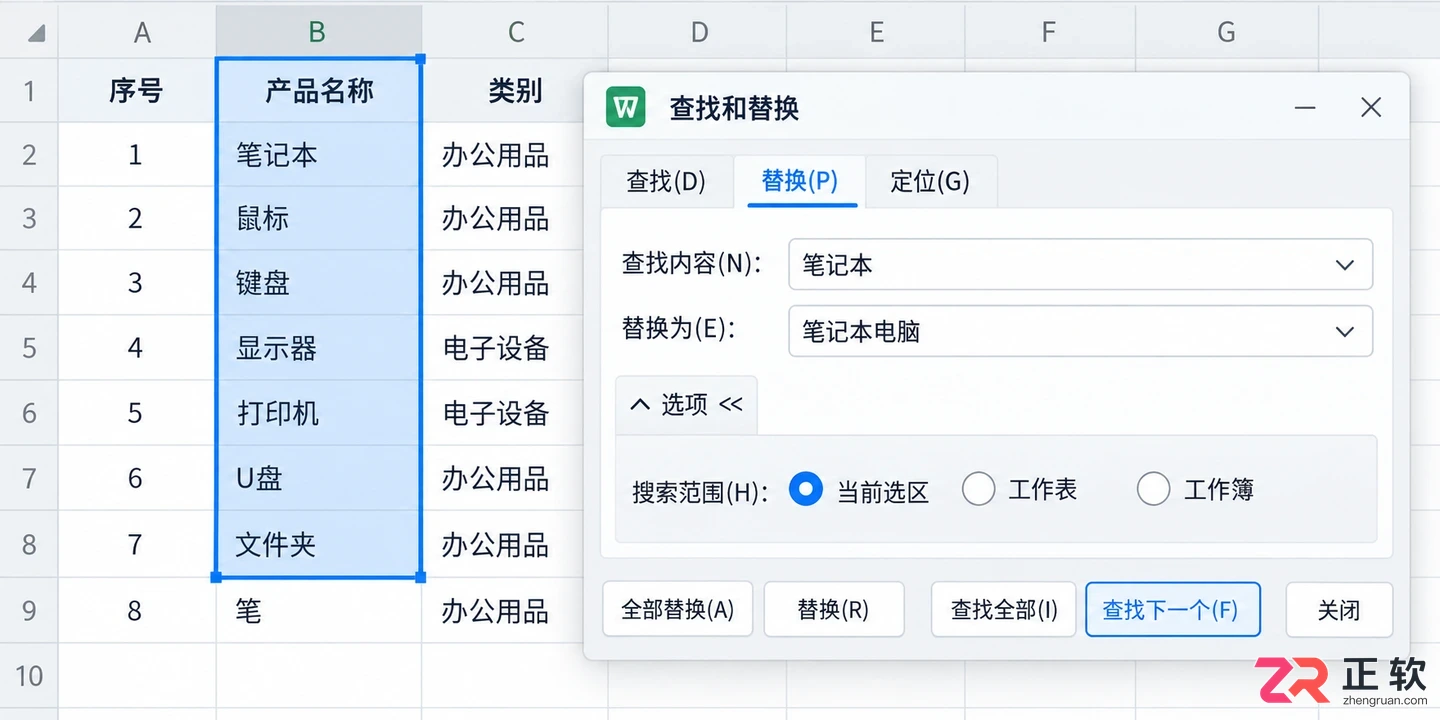Click the cell containing 文件夹
Viewport: 1440px width, 720px height.
(x=318, y=544)
